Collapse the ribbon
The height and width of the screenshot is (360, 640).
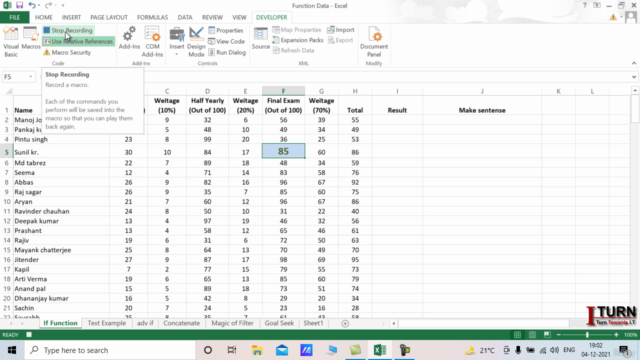click(x=634, y=63)
